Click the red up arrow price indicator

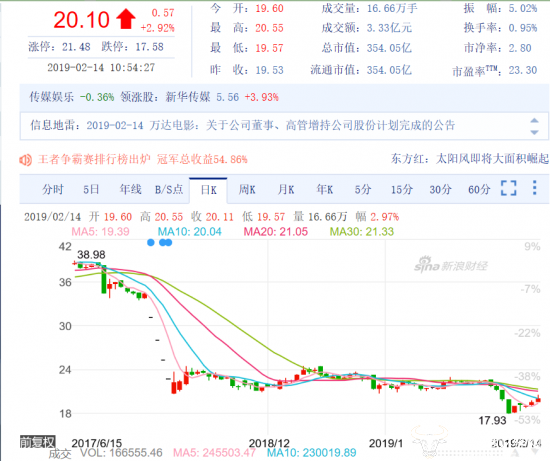tap(126, 19)
